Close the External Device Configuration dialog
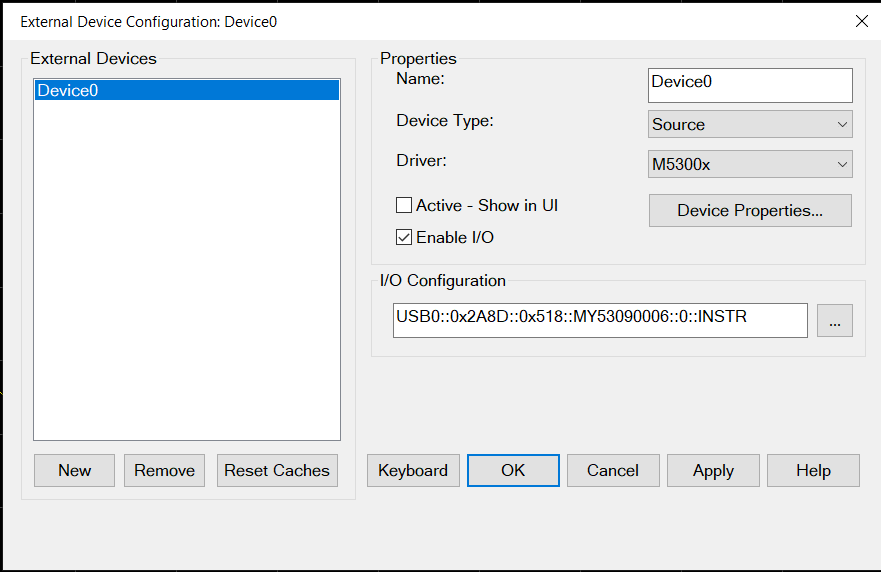Image resolution: width=881 pixels, height=572 pixels. tap(861, 21)
